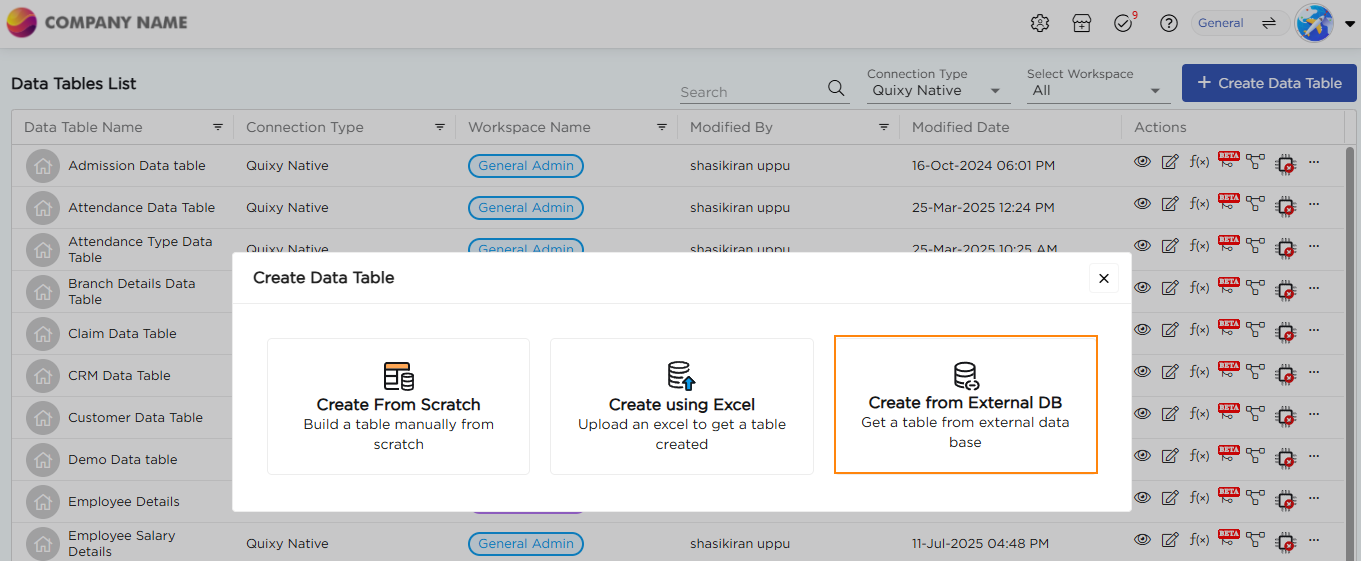Click more options ellipsis for Attendance Data Table

(x=1314, y=205)
